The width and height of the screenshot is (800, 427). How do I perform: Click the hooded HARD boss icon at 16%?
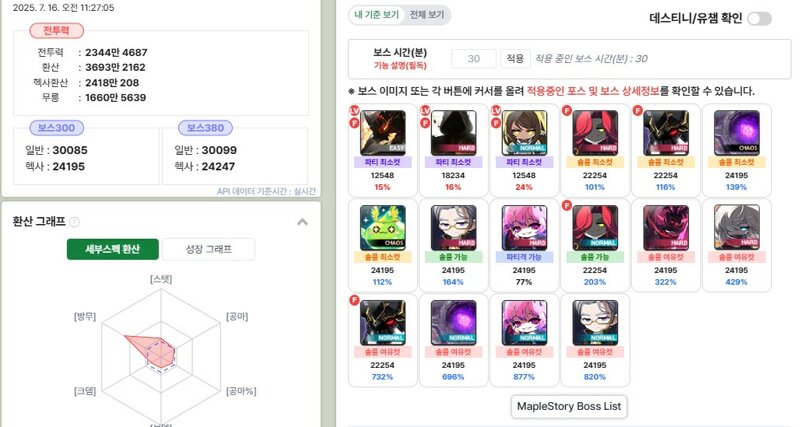pyautogui.click(x=453, y=133)
